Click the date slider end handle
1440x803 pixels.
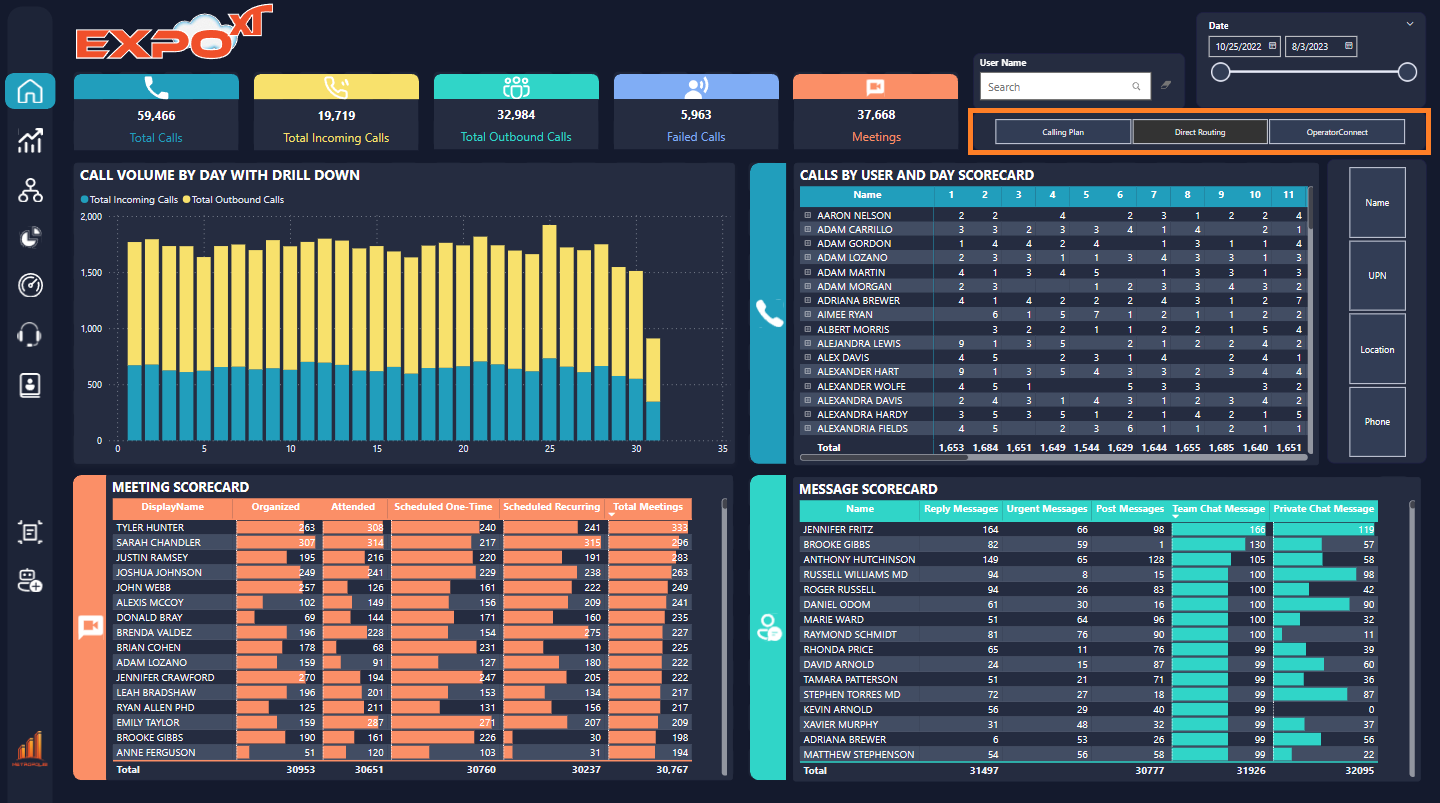pyautogui.click(x=1407, y=72)
